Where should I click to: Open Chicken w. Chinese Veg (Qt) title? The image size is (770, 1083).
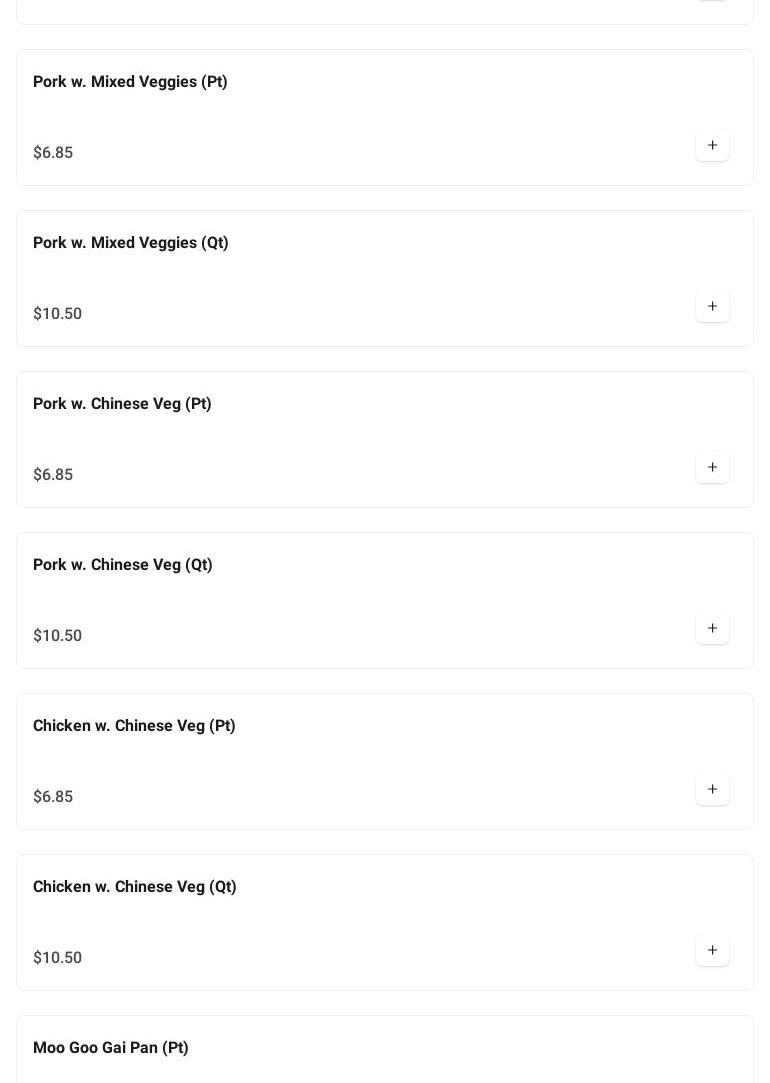tap(135, 887)
